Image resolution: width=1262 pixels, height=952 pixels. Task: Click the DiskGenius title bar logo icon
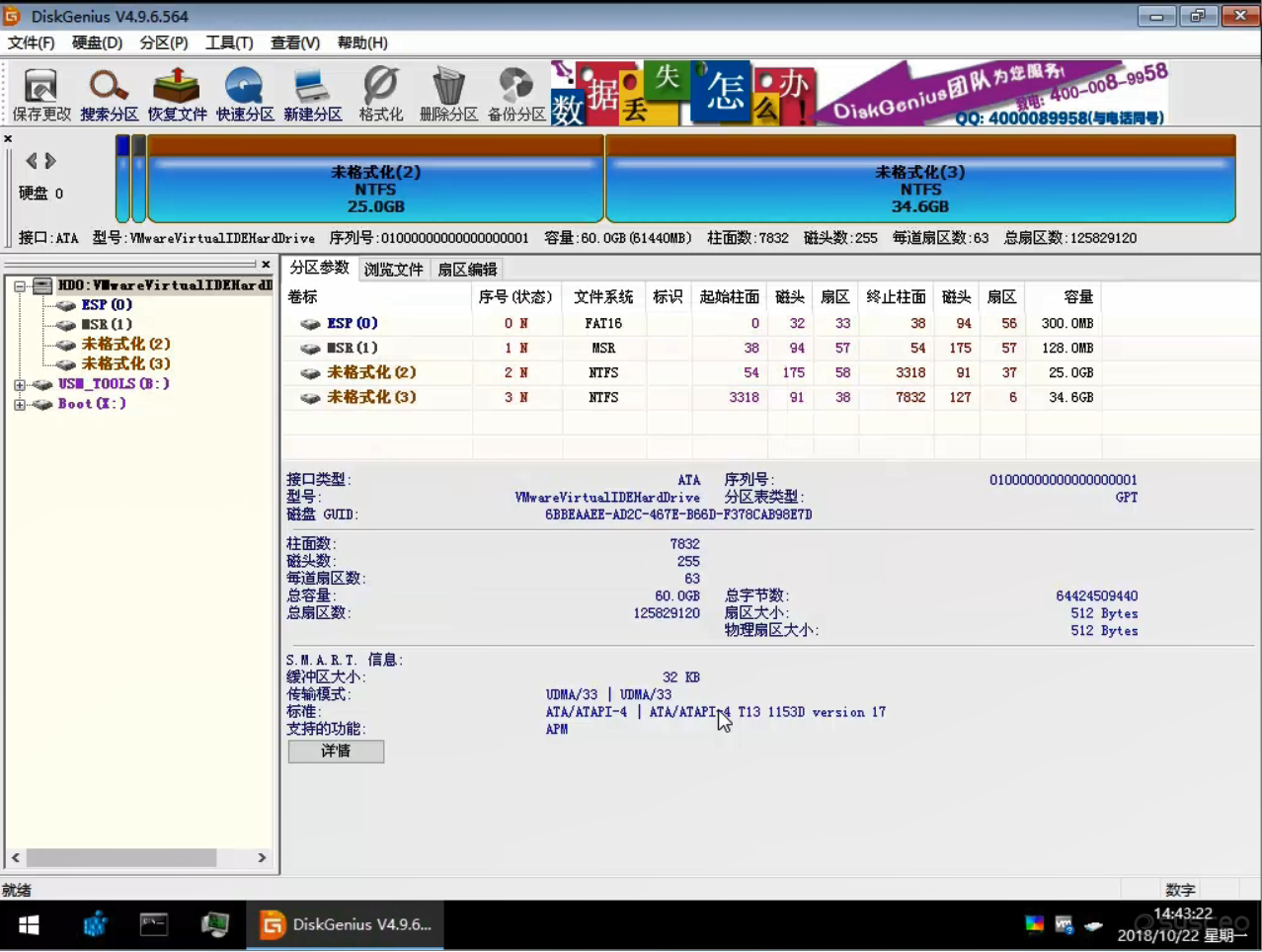click(12, 16)
